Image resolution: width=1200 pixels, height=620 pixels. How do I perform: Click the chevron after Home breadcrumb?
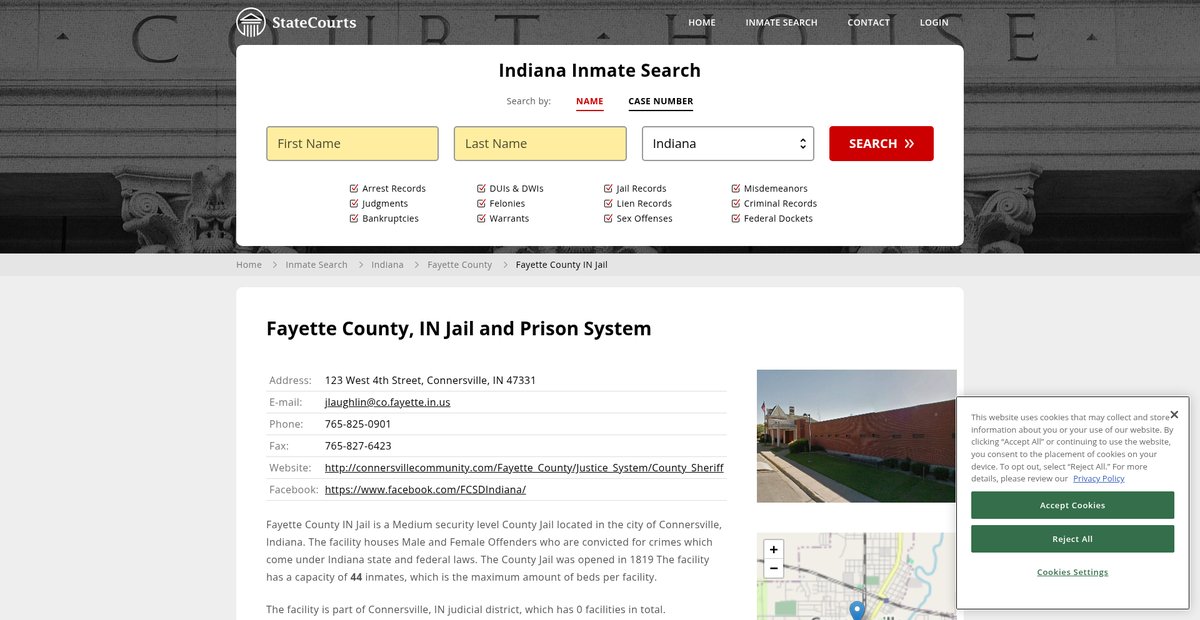274,265
